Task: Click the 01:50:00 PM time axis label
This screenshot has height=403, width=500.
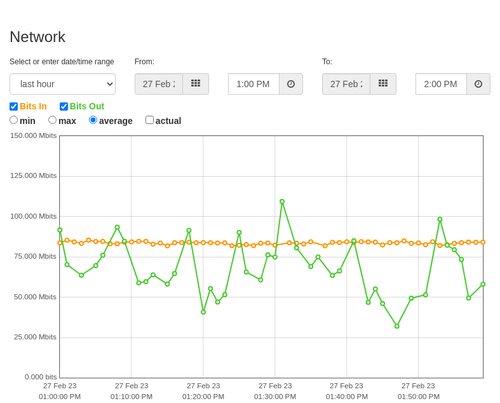Action: point(418,397)
